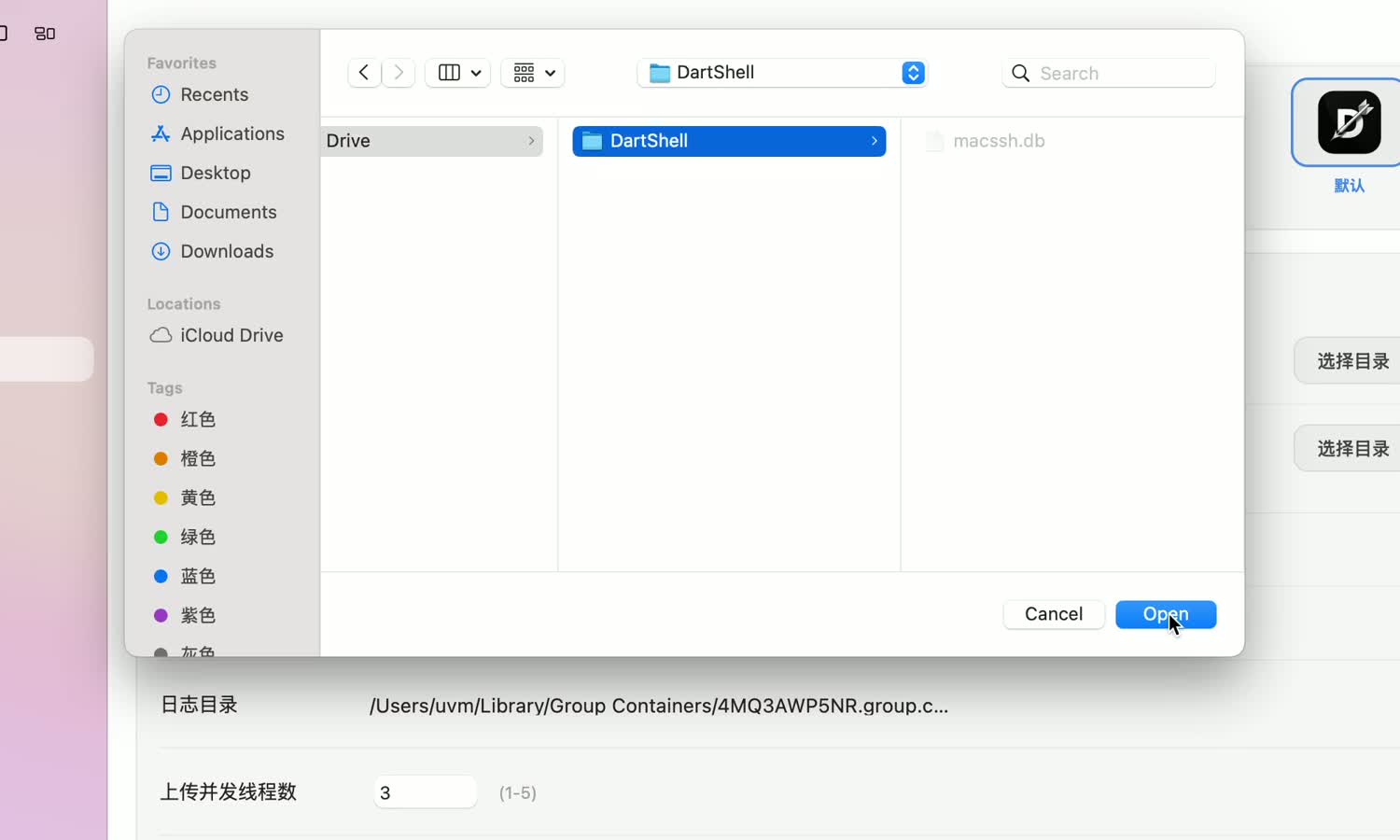Select the purple tag 紫色
The width and height of the screenshot is (1400, 840).
tap(185, 615)
